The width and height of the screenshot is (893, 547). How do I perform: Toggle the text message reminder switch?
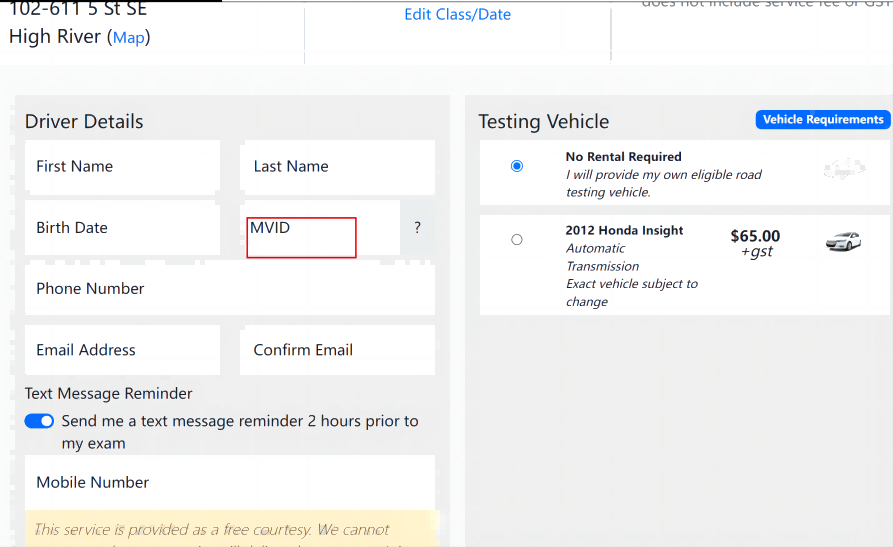tap(39, 421)
